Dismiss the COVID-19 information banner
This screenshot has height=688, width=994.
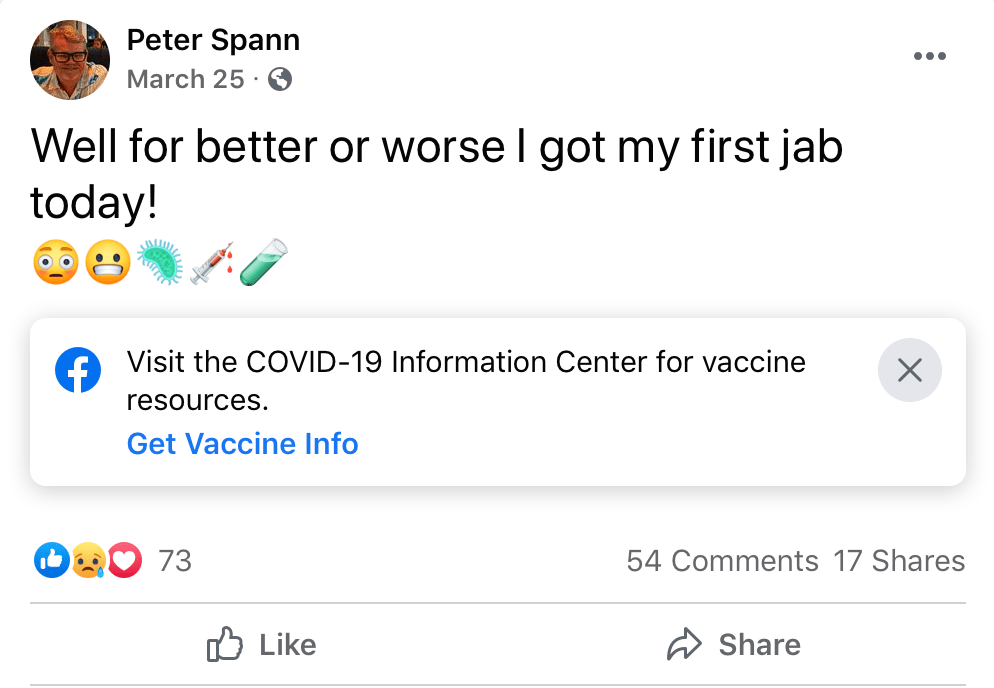pyautogui.click(x=909, y=371)
